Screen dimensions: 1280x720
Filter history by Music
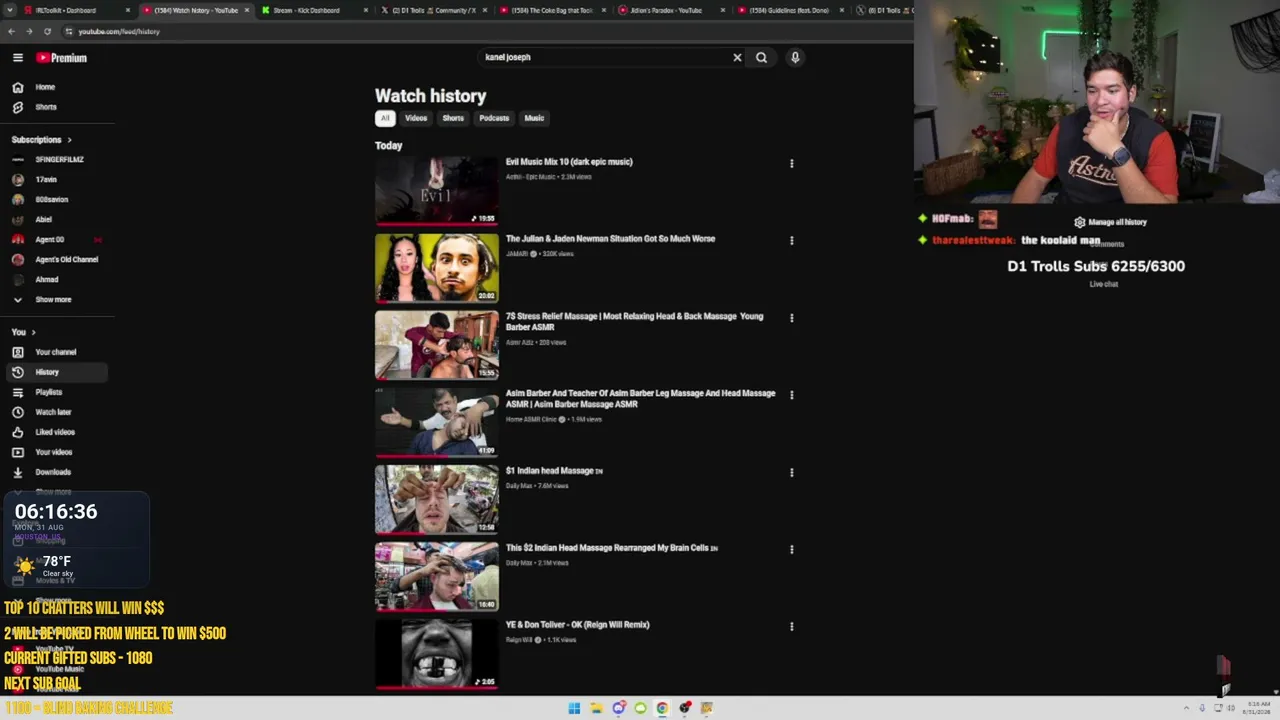(534, 118)
